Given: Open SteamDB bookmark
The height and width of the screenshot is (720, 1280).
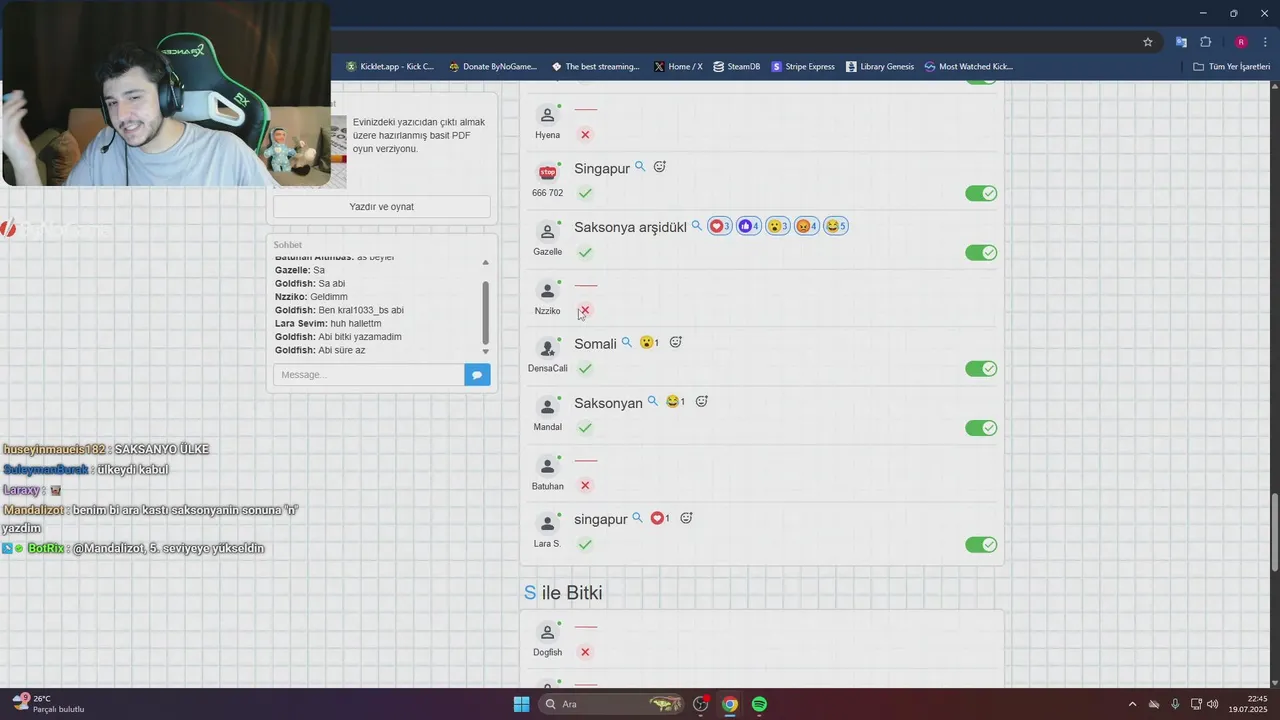Looking at the screenshot, I should pos(737,67).
